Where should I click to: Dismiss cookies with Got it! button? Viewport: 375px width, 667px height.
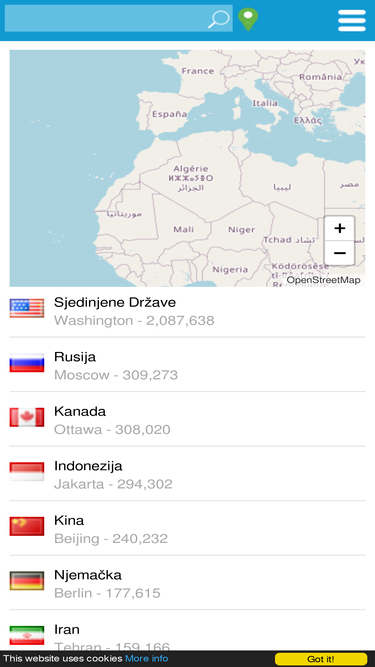point(321,659)
